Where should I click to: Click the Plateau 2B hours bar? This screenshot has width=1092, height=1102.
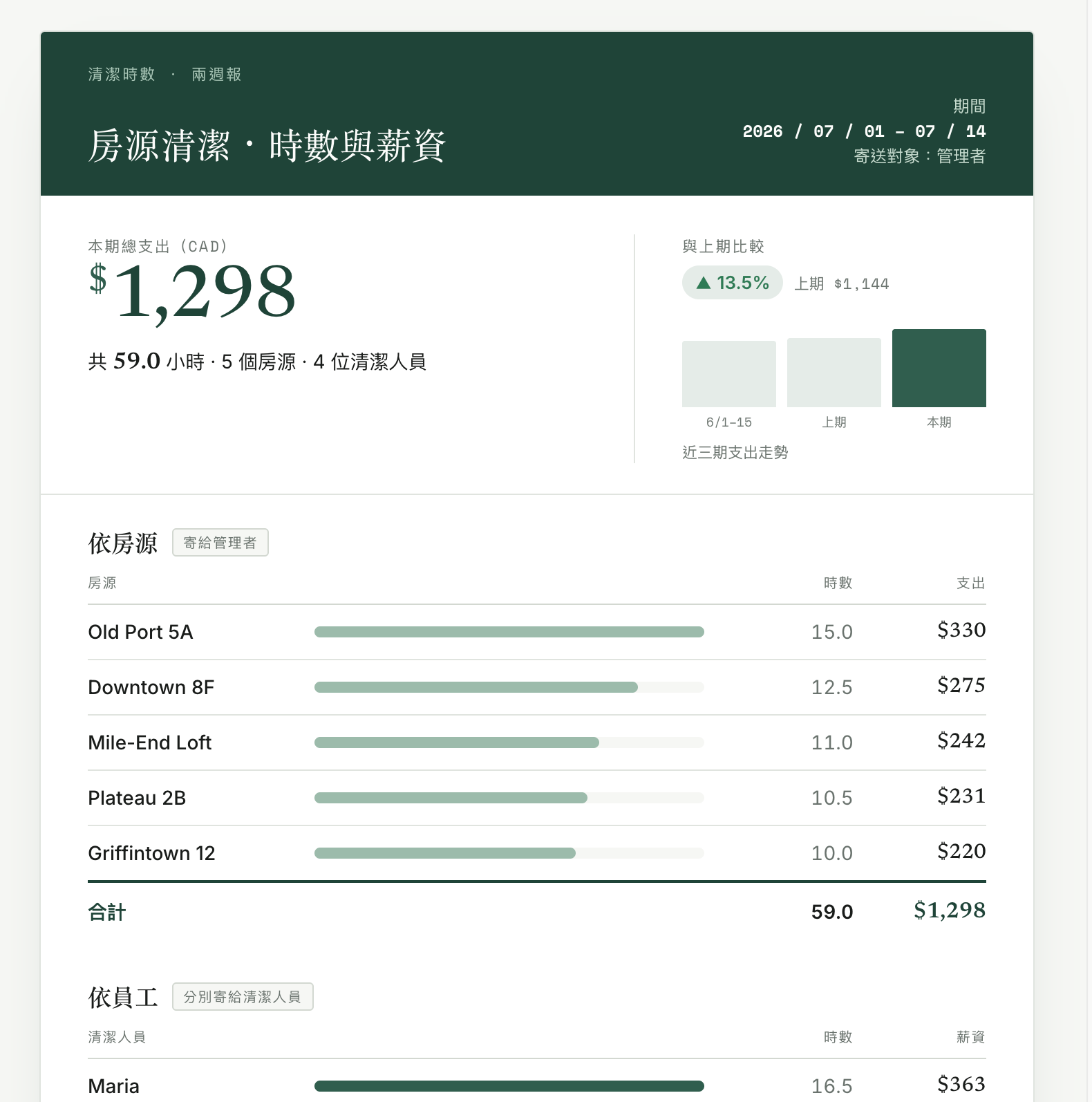pyautogui.click(x=509, y=798)
